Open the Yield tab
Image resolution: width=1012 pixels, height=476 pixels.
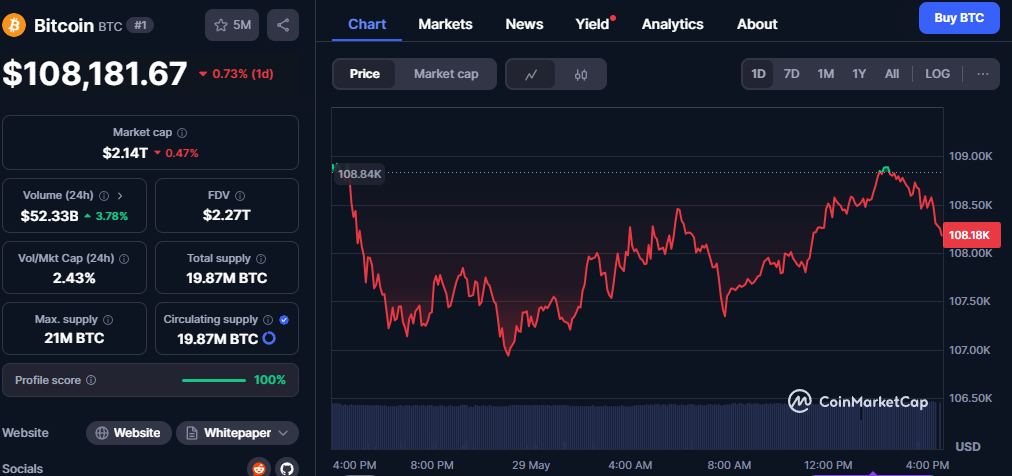pos(592,25)
